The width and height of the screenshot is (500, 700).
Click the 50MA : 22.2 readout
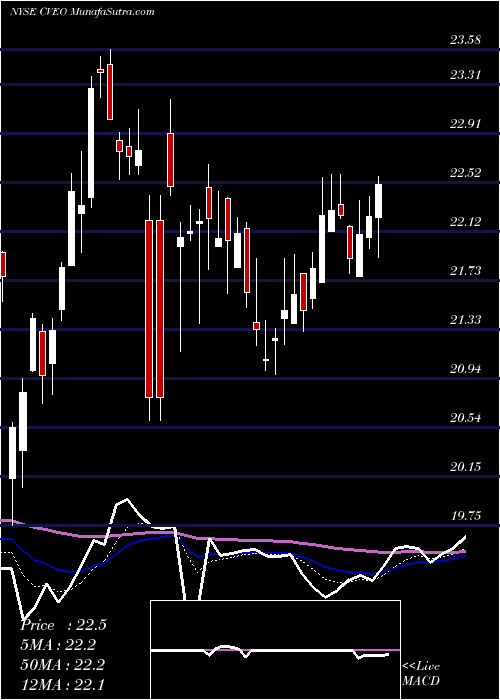(x=63, y=665)
